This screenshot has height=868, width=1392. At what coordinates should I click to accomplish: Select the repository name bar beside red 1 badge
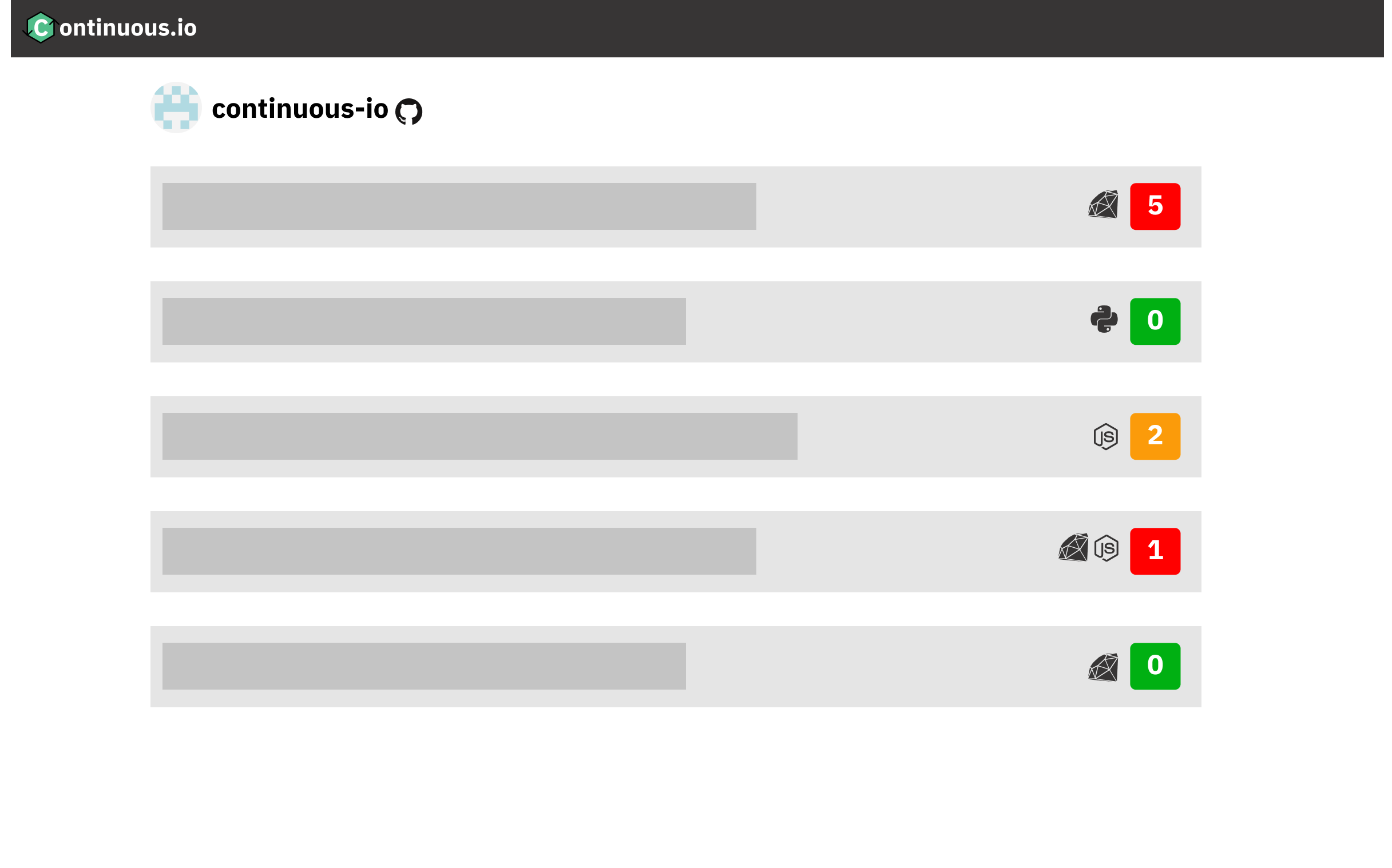[x=459, y=551]
